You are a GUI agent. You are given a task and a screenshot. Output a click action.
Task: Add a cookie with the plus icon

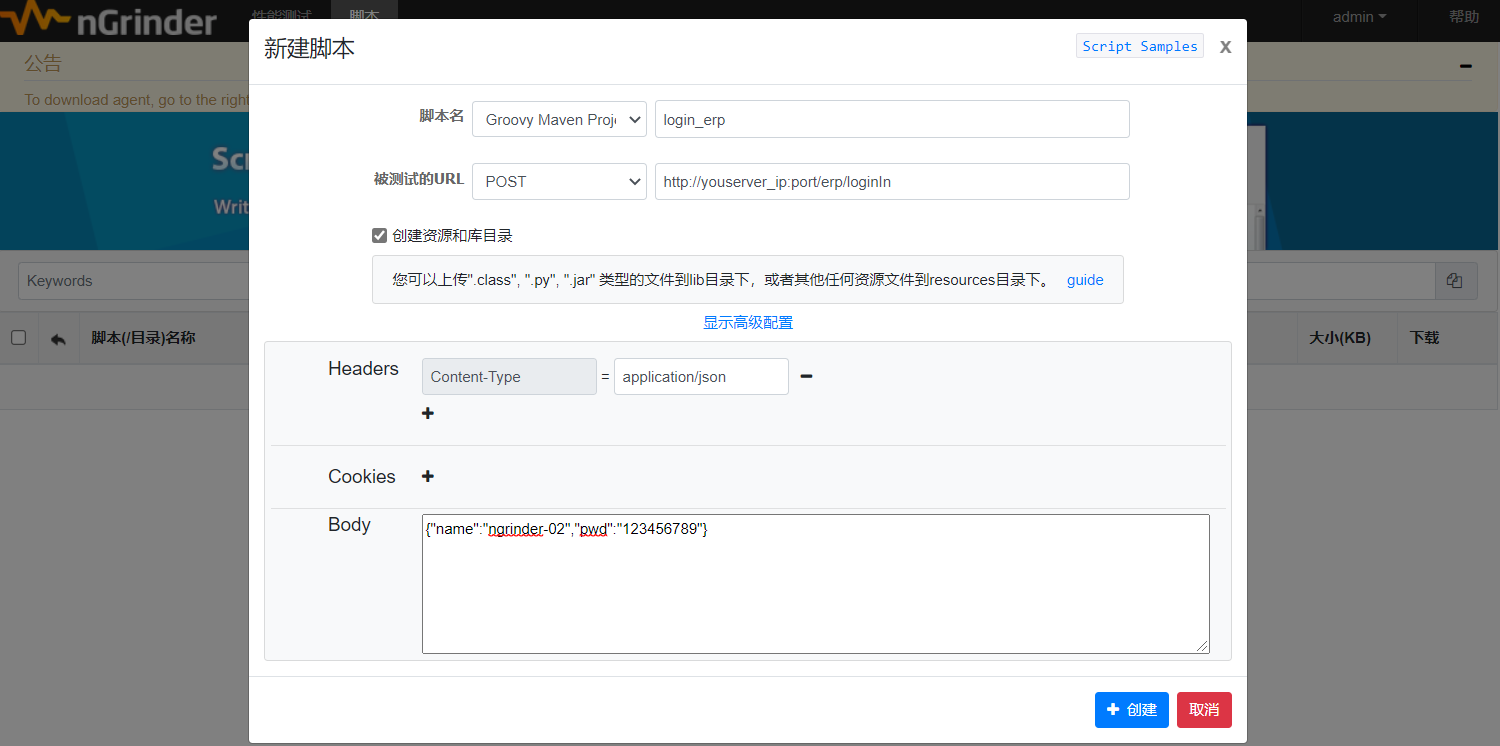428,476
